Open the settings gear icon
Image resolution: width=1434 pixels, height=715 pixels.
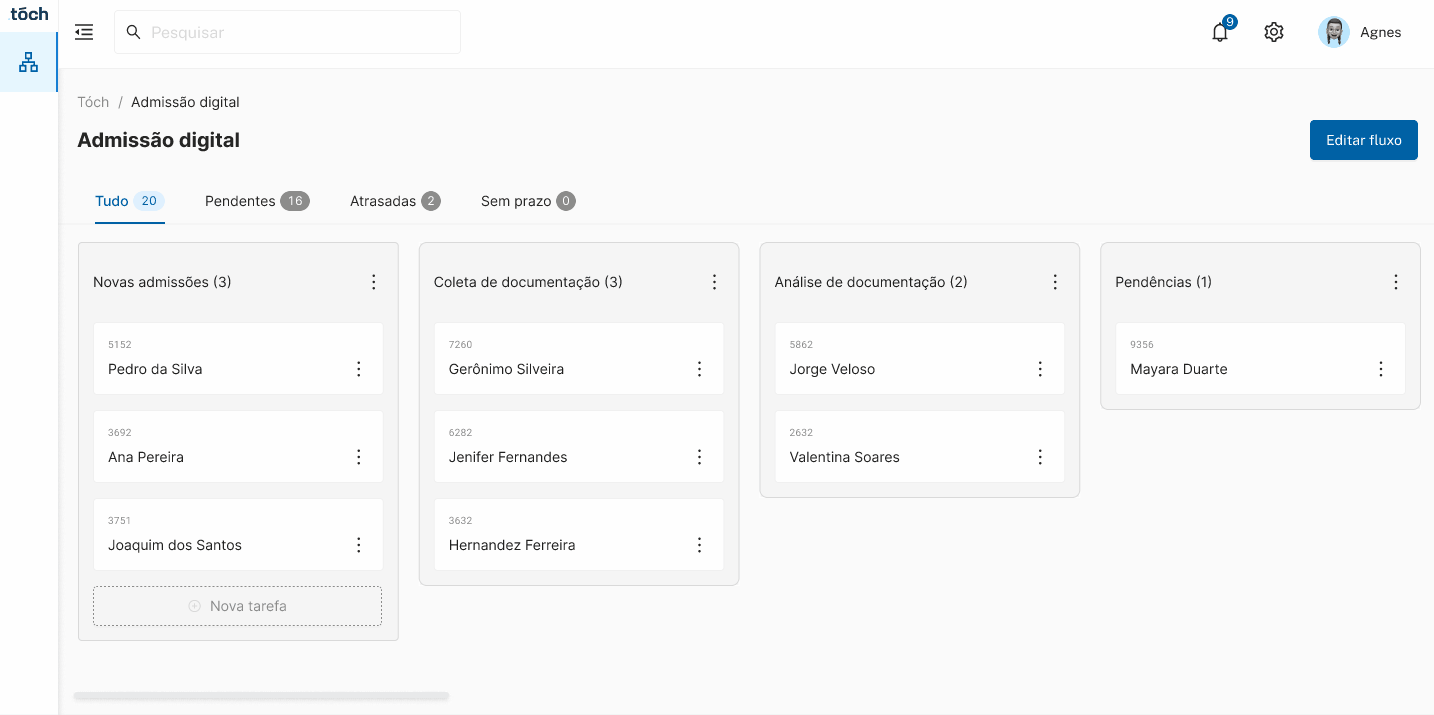point(1273,32)
